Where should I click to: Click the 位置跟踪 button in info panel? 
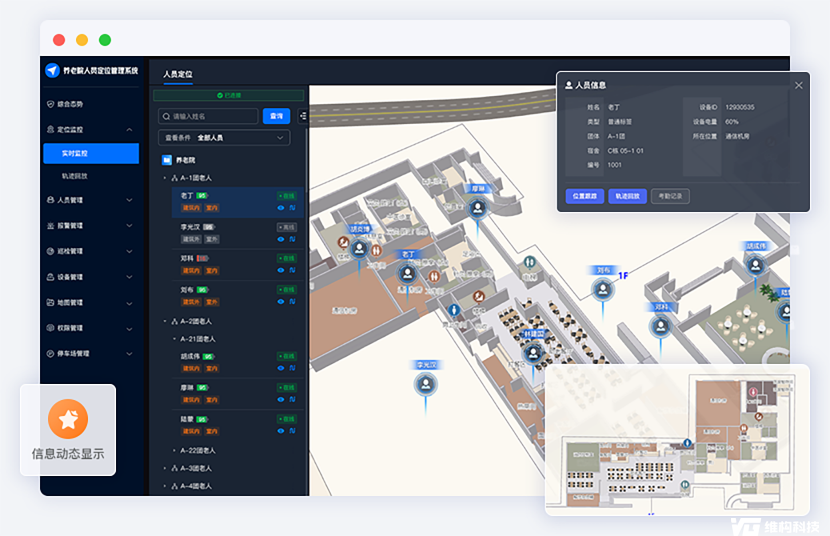pos(584,196)
